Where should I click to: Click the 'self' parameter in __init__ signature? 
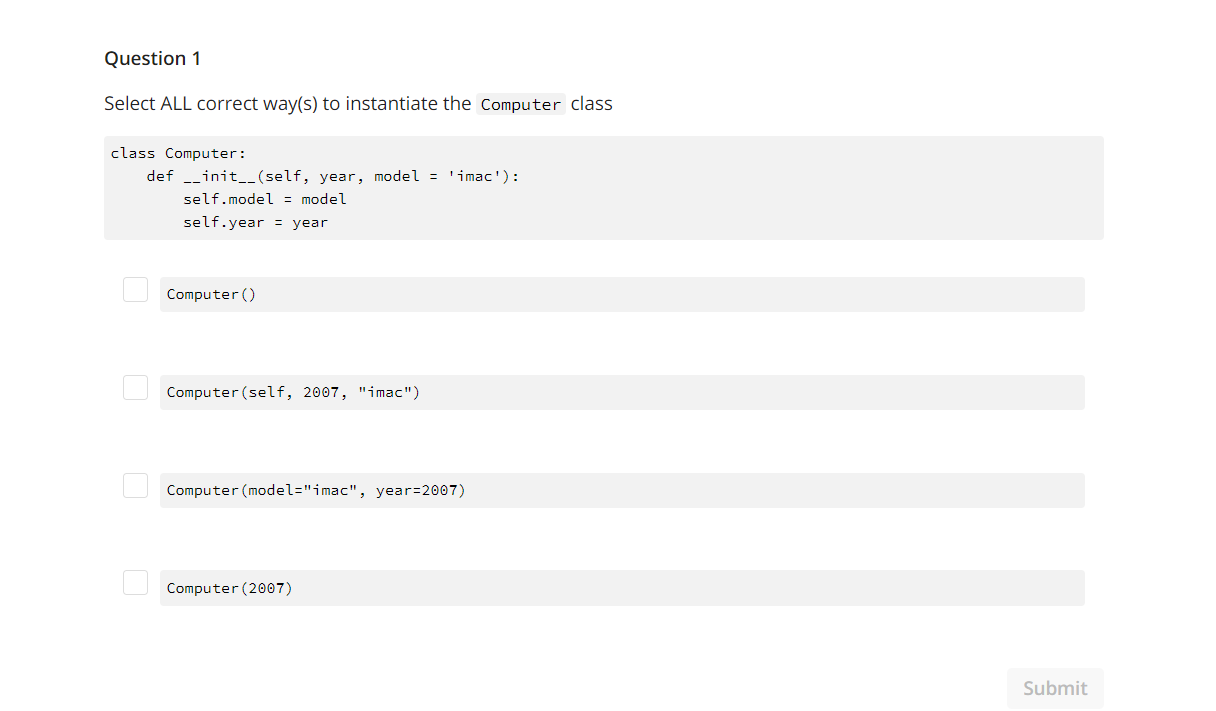click(283, 176)
